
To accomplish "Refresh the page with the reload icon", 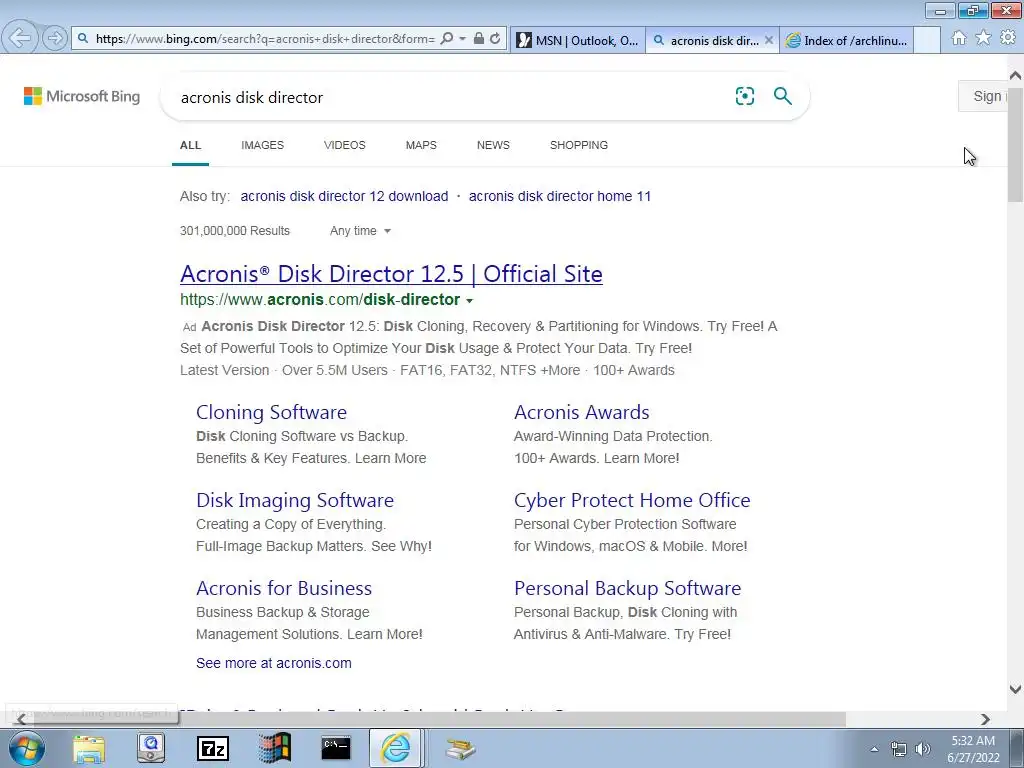I will (495, 39).
